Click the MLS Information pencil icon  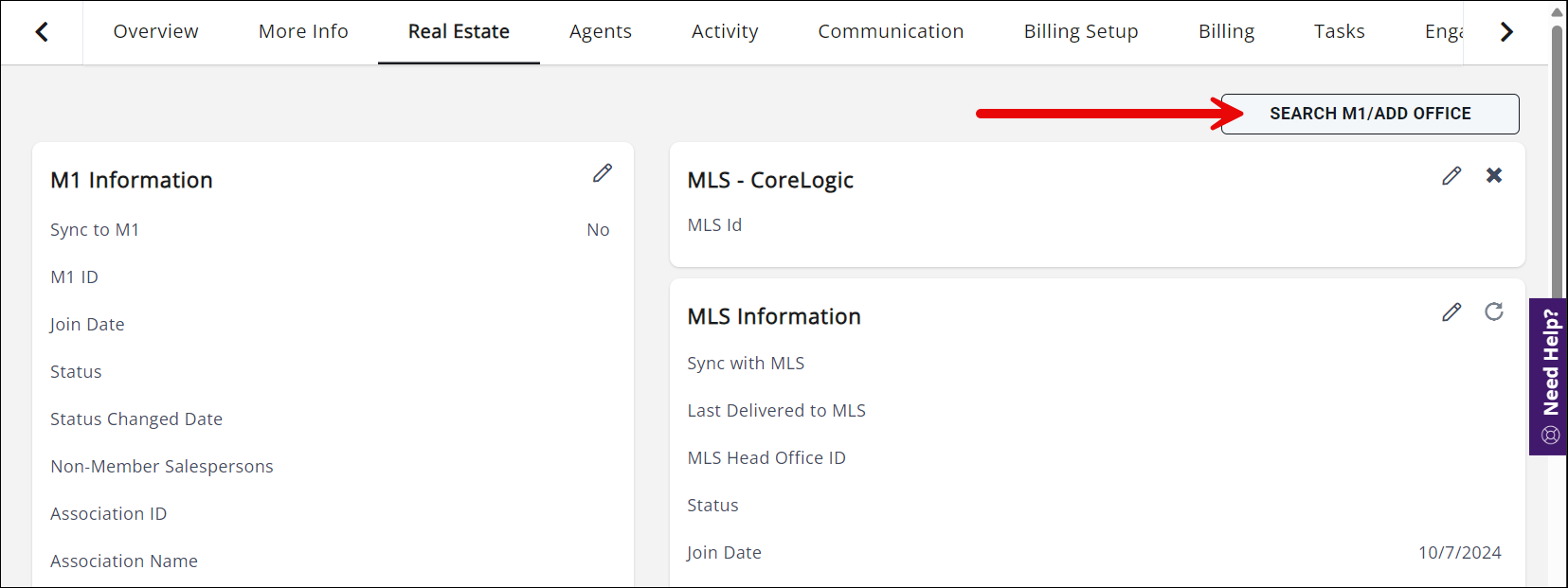(1451, 312)
